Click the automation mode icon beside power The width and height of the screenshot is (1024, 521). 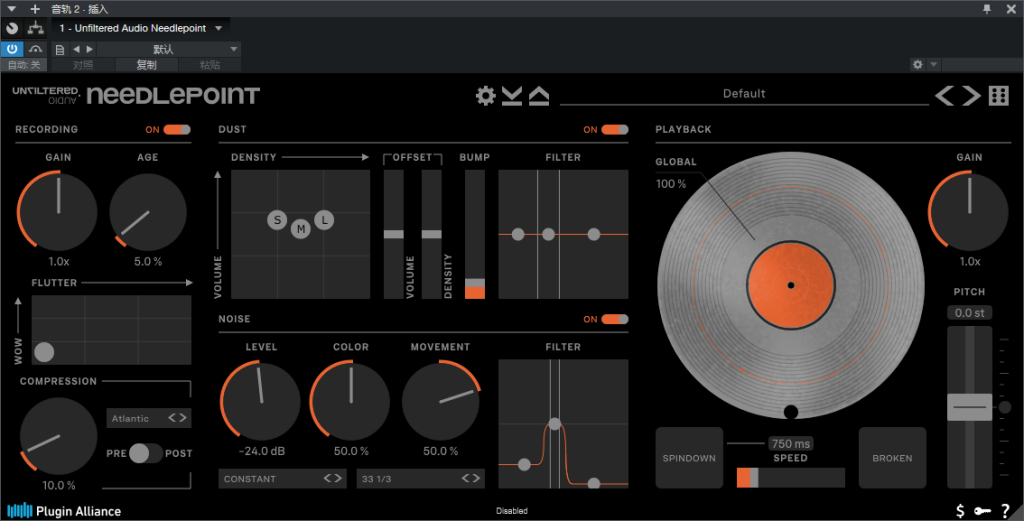(35, 49)
